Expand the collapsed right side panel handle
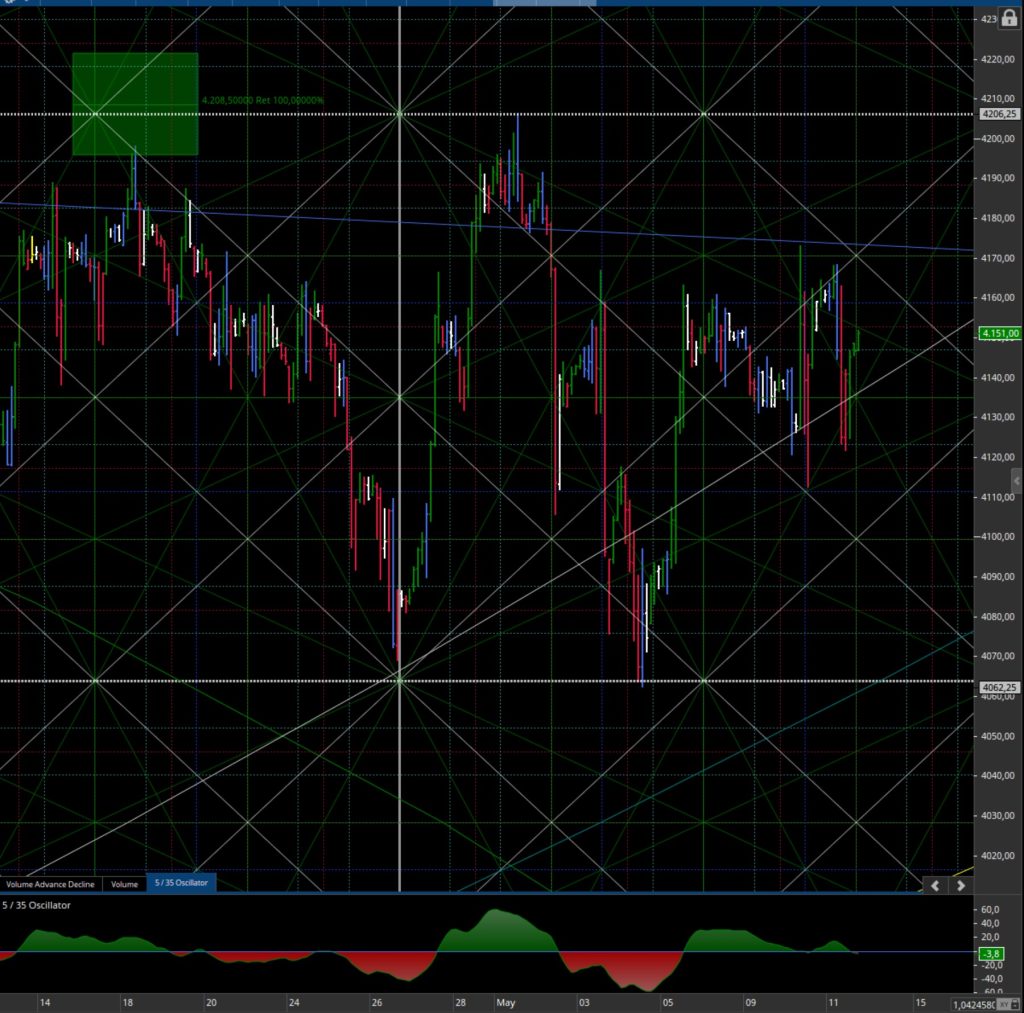Image resolution: width=1024 pixels, height=1013 pixels. 1016,481
